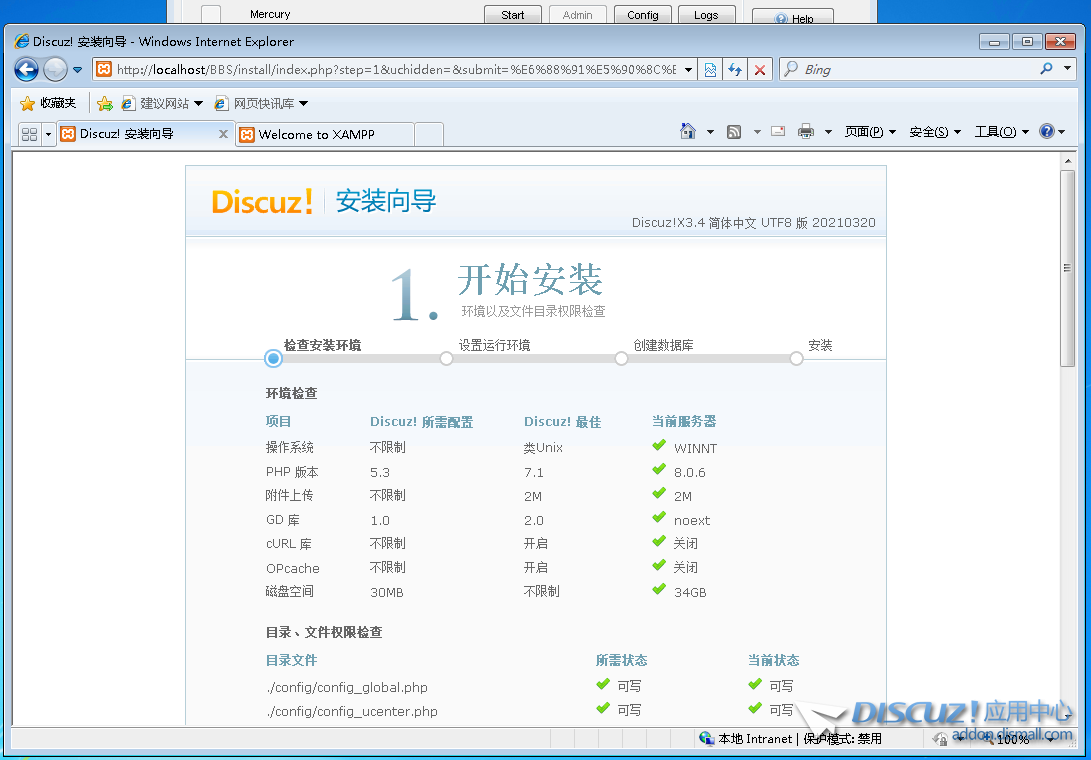This screenshot has height=760, width=1091.
Task: Open the 收藏夹 favorites star button
Action: pyautogui.click(x=47, y=103)
